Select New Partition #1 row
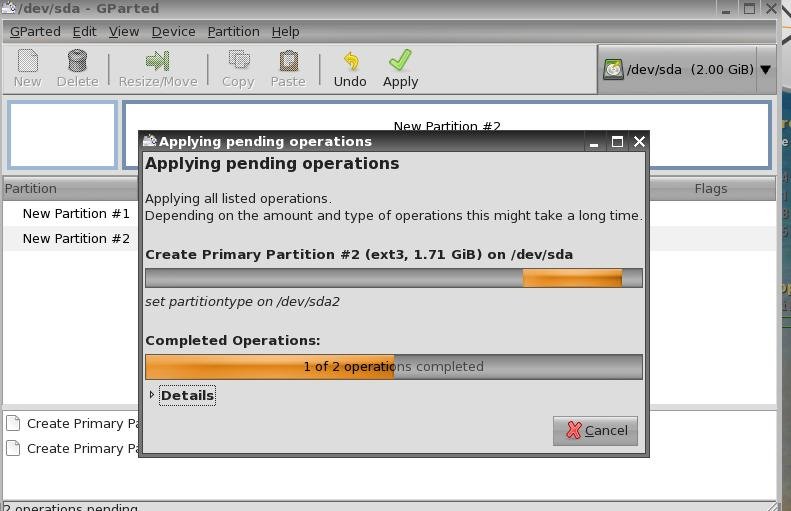Image resolution: width=791 pixels, height=511 pixels. pyautogui.click(x=76, y=213)
